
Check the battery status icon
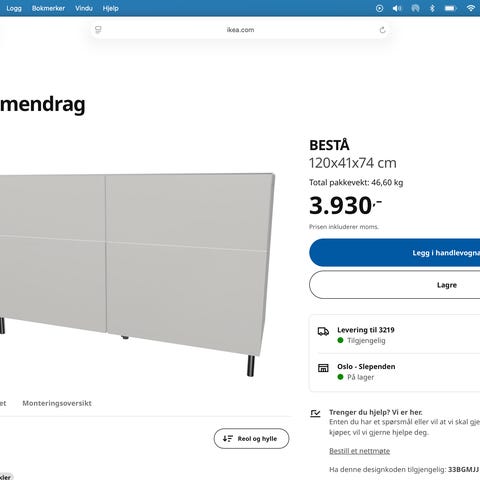450,8
